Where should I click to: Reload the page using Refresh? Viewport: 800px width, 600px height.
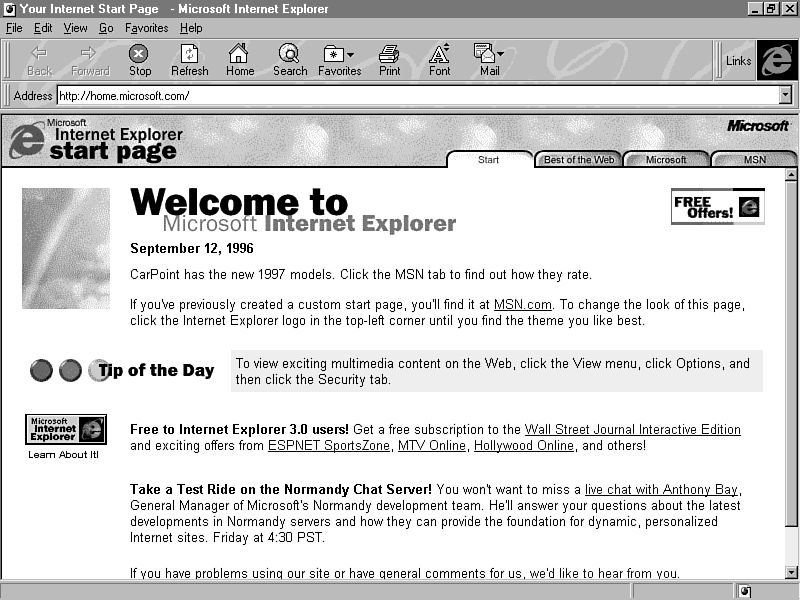click(189, 60)
